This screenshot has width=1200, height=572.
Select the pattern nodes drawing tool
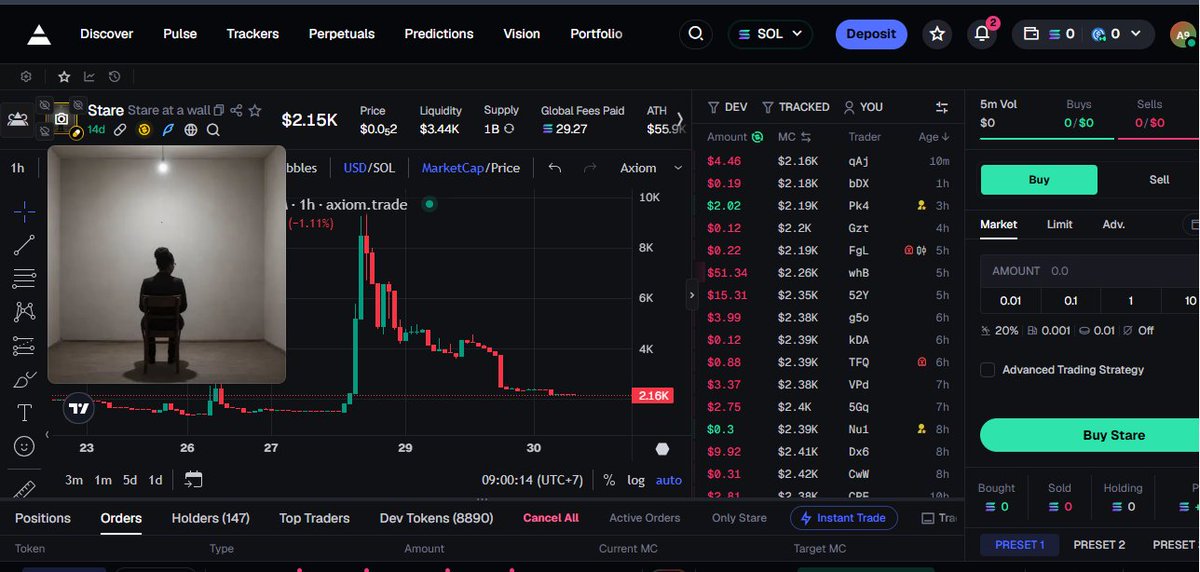tap(25, 312)
